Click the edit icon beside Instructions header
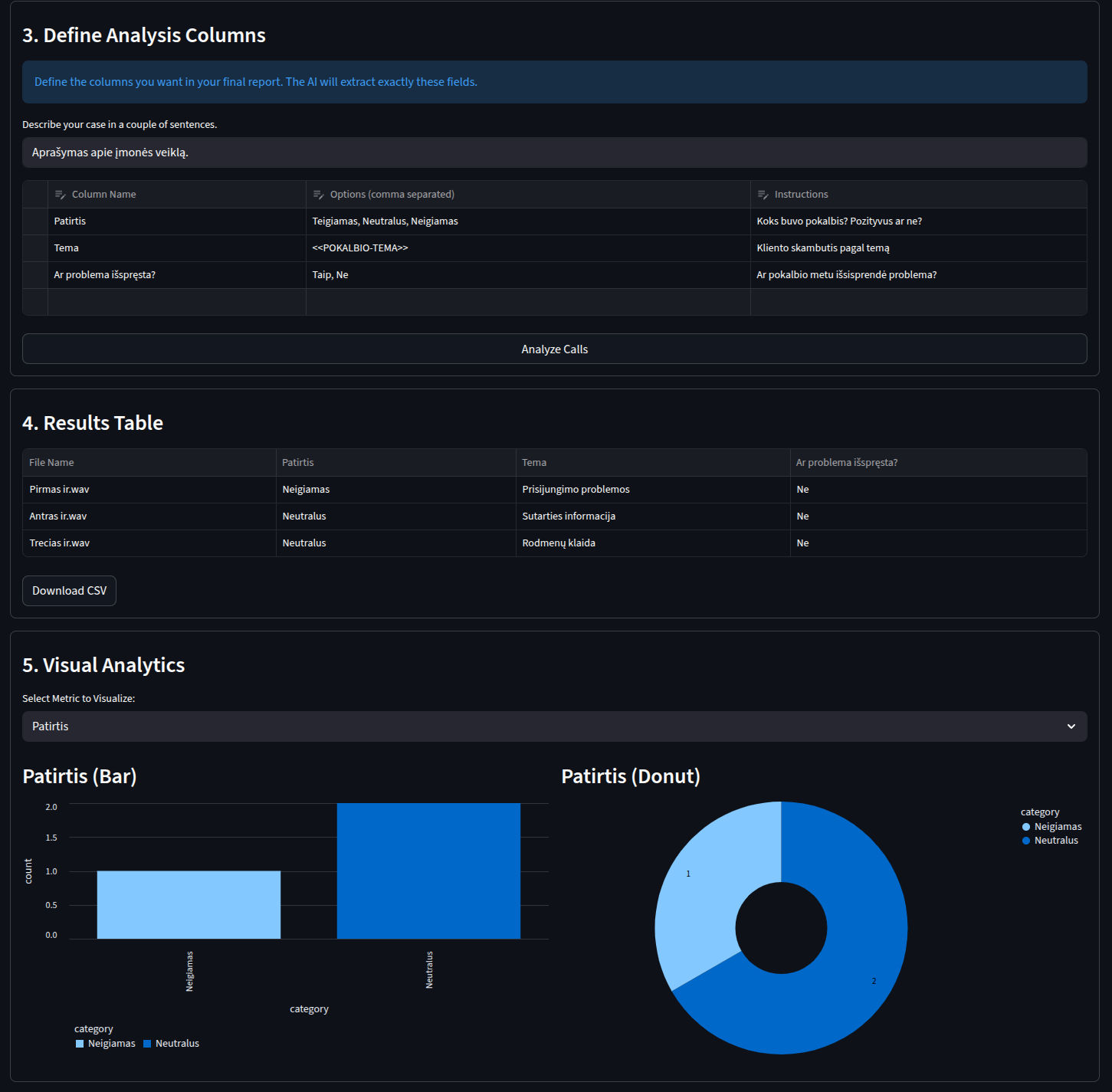Viewport: 1112px width, 1092px height. [763, 195]
